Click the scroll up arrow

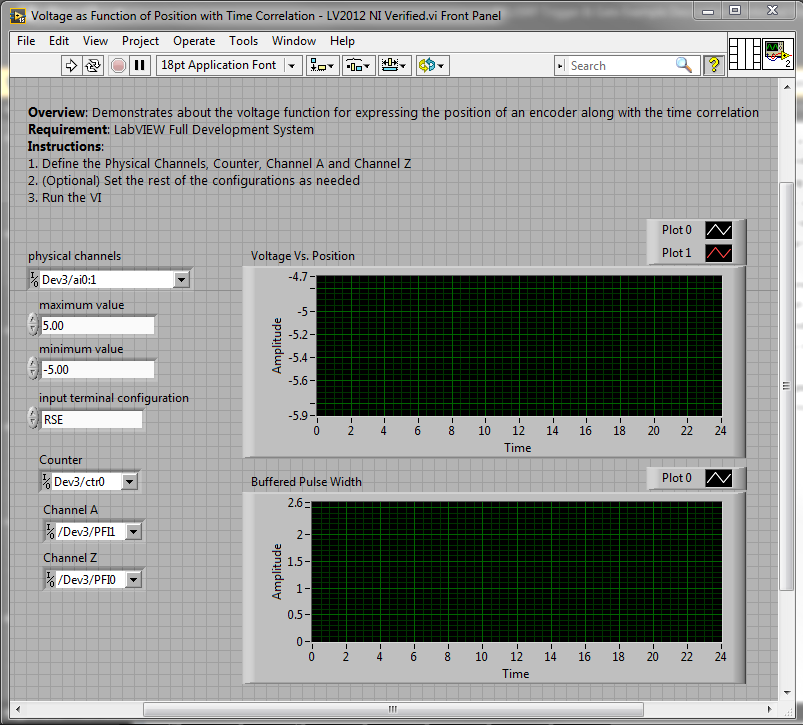(x=787, y=87)
